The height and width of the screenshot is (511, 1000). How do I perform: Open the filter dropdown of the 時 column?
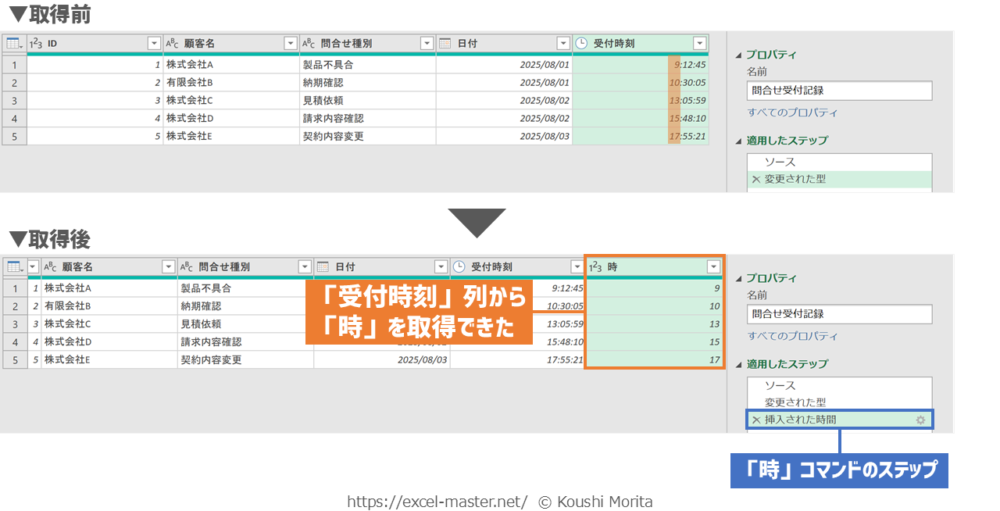(x=712, y=267)
